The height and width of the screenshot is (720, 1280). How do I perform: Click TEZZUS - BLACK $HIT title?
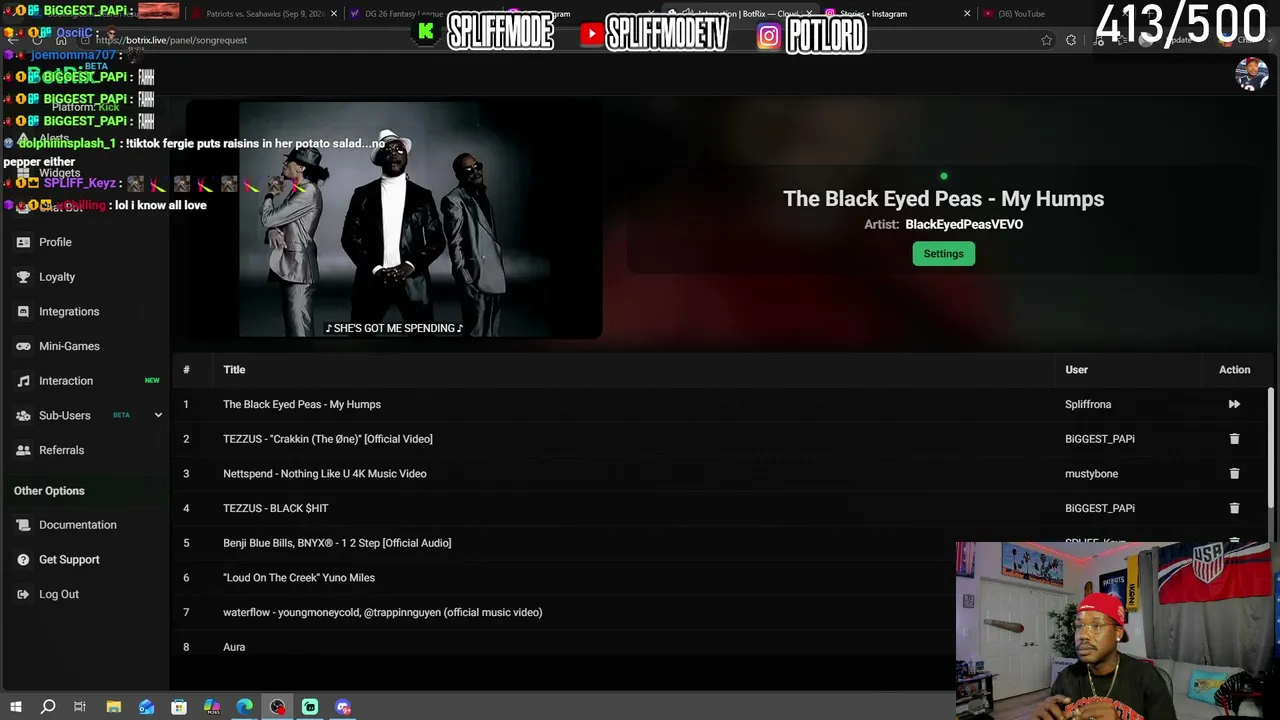(276, 508)
